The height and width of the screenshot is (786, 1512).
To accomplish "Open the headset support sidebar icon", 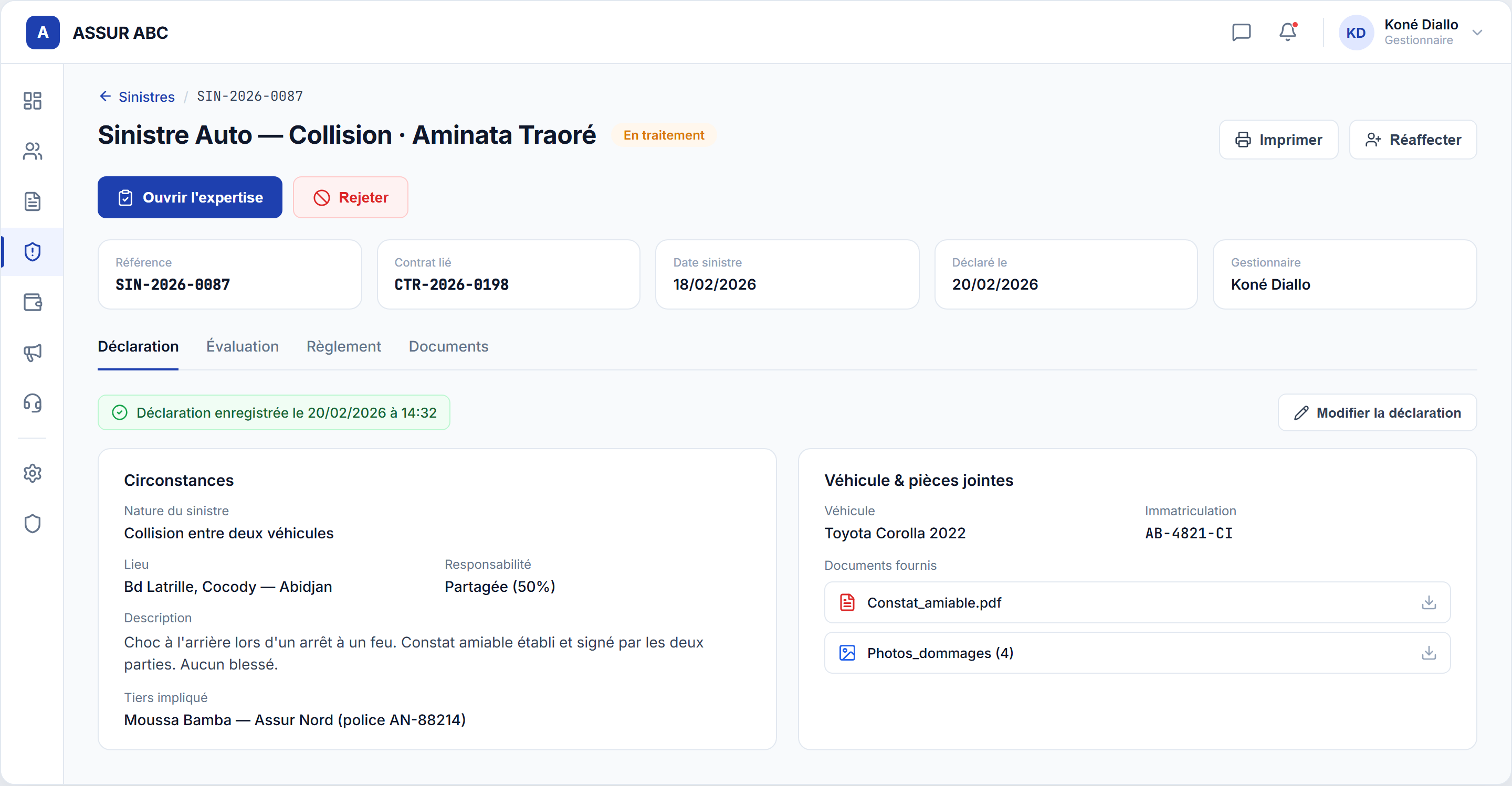I will tap(32, 403).
